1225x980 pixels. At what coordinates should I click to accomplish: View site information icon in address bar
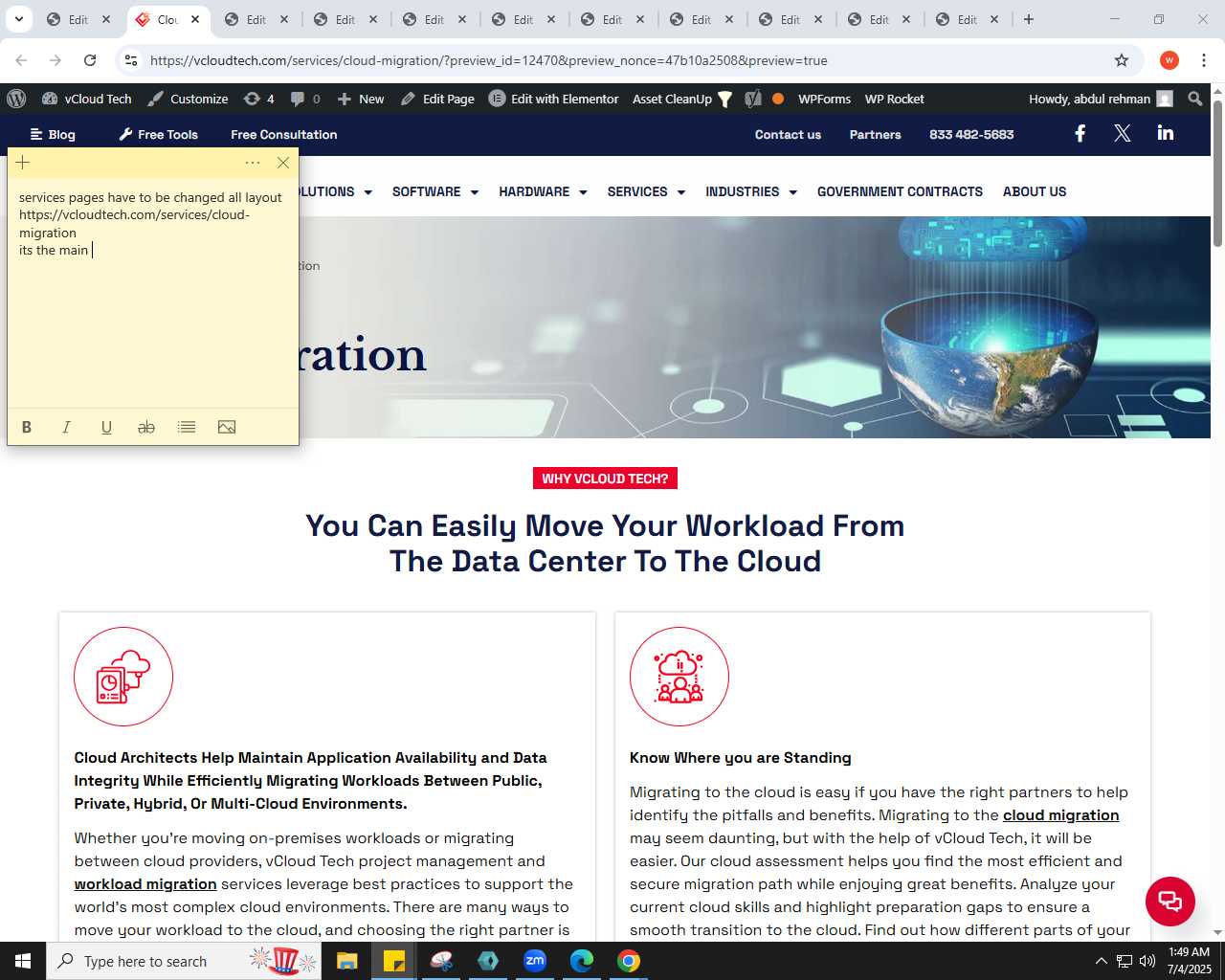[131, 60]
